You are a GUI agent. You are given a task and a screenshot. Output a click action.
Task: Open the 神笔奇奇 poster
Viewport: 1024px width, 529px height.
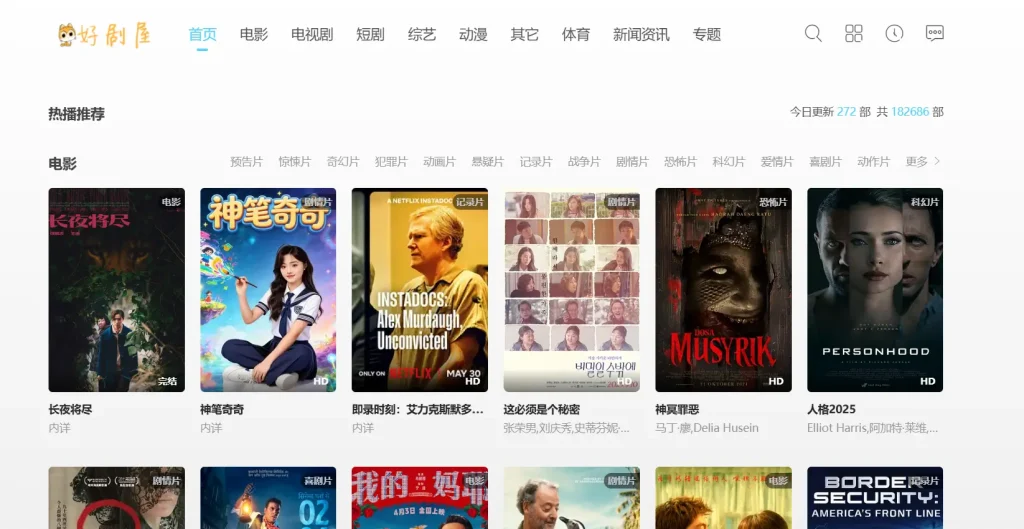[268, 290]
